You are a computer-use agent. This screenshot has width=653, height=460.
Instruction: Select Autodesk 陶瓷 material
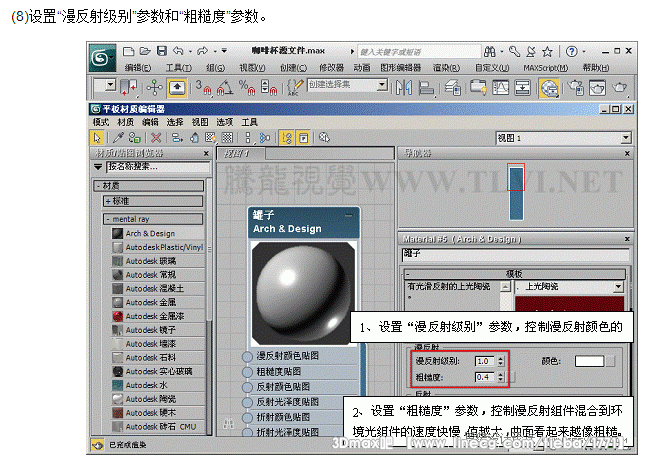158,399
